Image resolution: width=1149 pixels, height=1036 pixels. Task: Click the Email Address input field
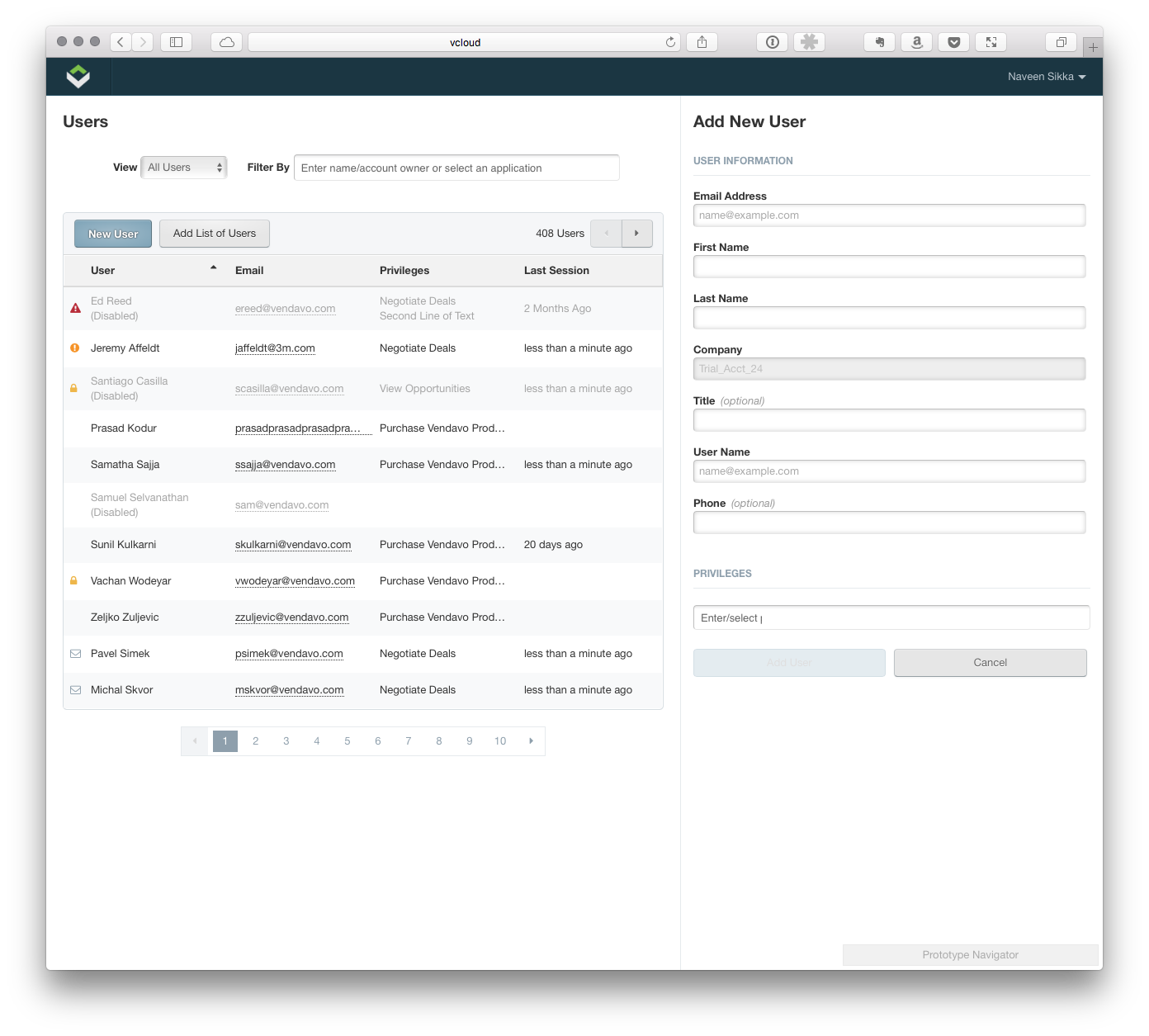[889, 215]
